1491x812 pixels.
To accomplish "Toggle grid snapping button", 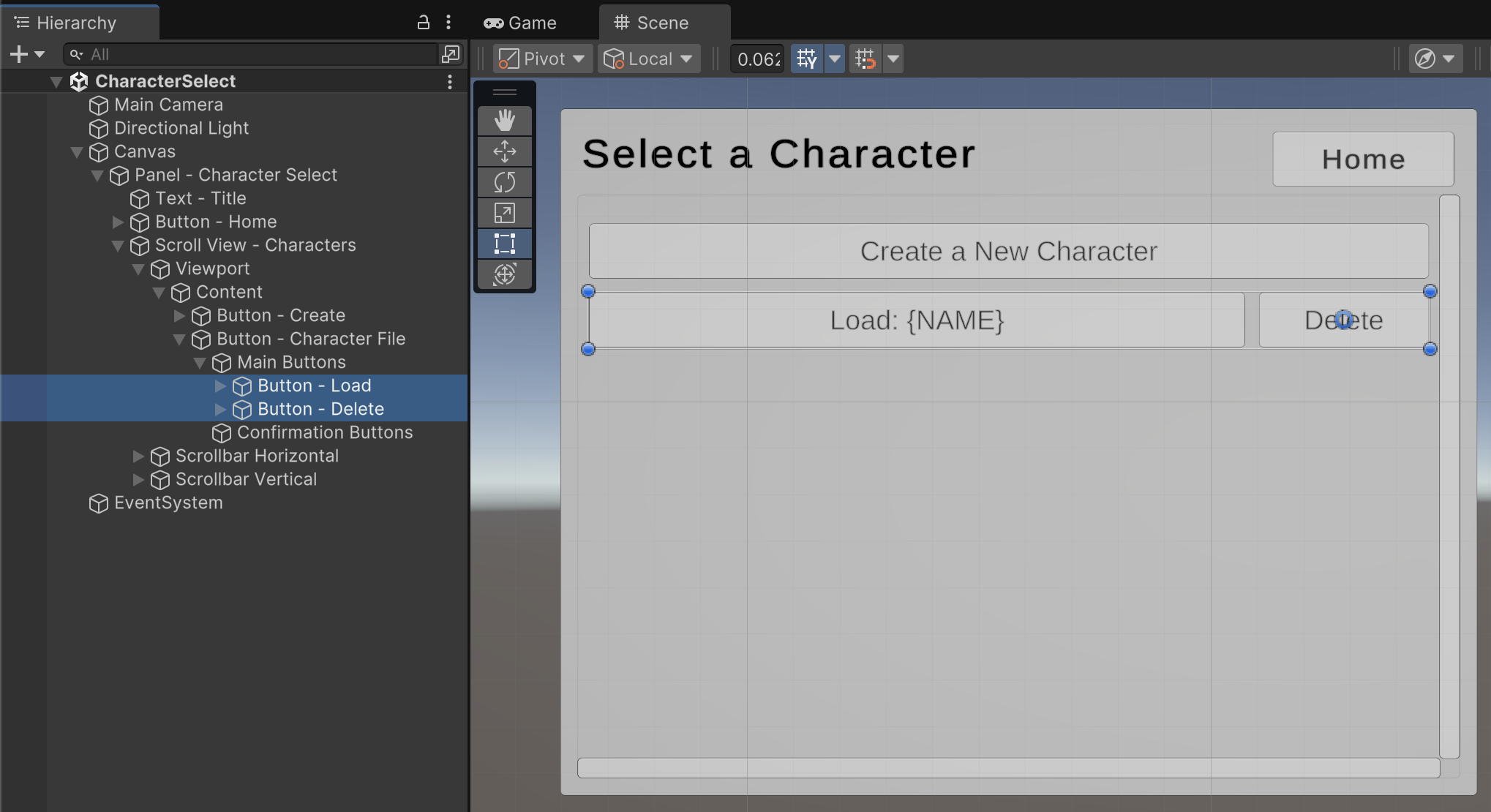I will [x=865, y=59].
